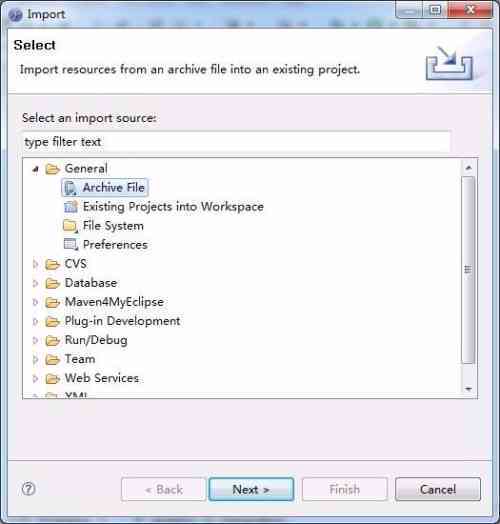This screenshot has width=500, height=524.
Task: Expand the Run/Debug category
Action: click(x=35, y=340)
